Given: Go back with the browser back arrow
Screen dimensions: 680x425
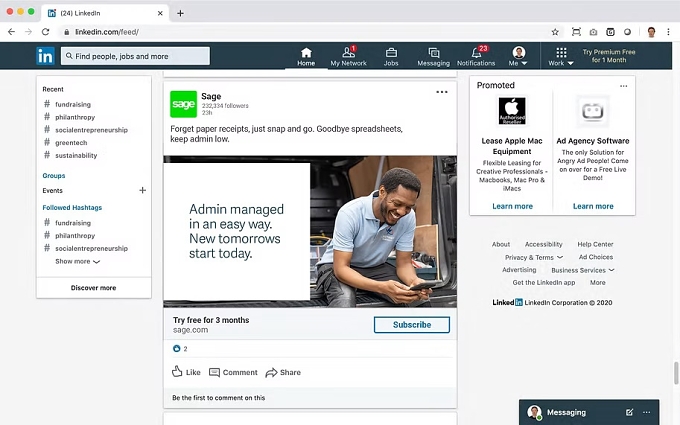Looking at the screenshot, I should 12,32.
